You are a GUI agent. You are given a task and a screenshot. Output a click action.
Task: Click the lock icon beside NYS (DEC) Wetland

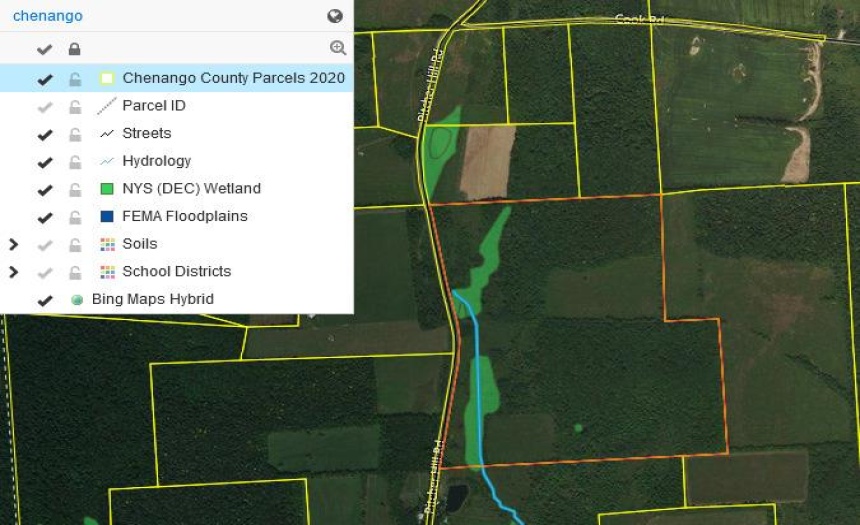(x=74, y=189)
